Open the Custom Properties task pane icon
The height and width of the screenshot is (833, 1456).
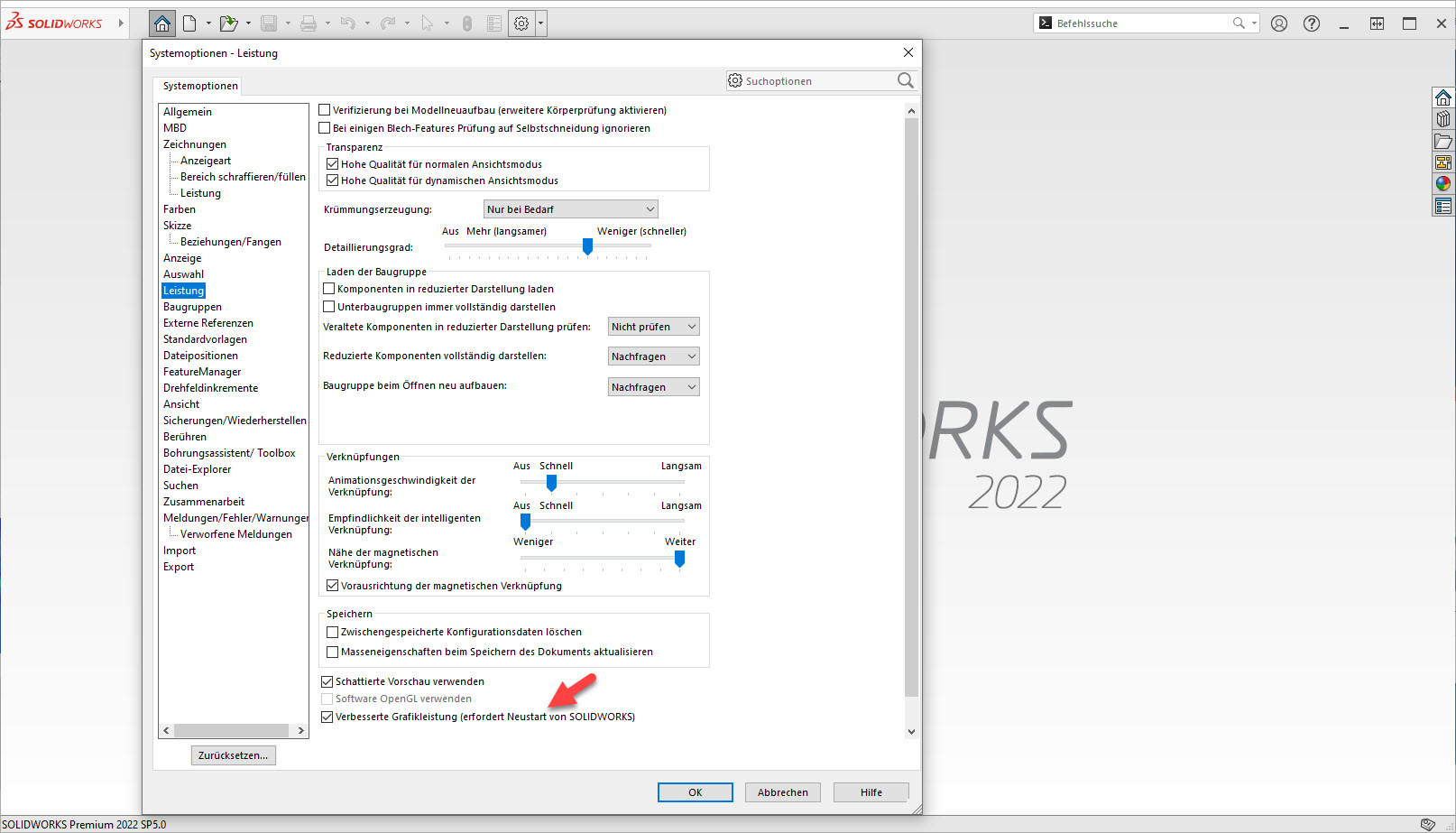(x=1443, y=206)
